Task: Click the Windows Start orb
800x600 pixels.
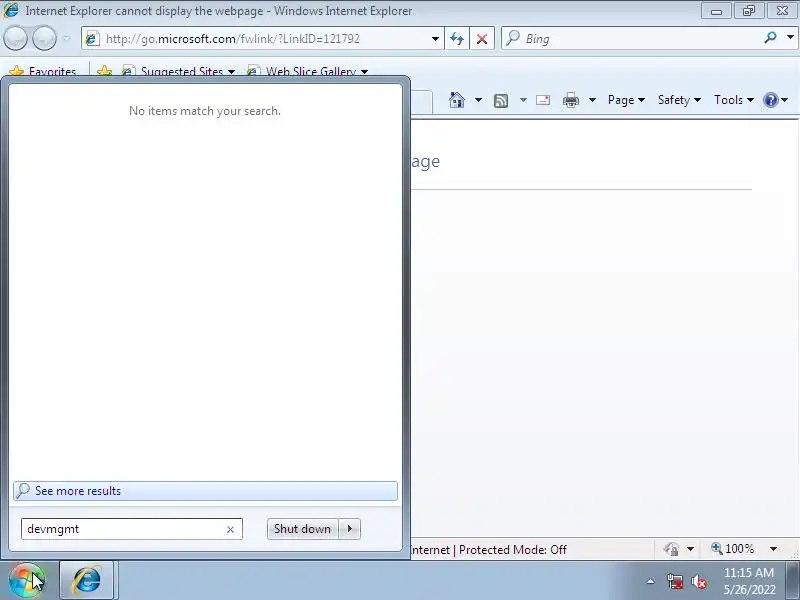Action: tap(27, 581)
